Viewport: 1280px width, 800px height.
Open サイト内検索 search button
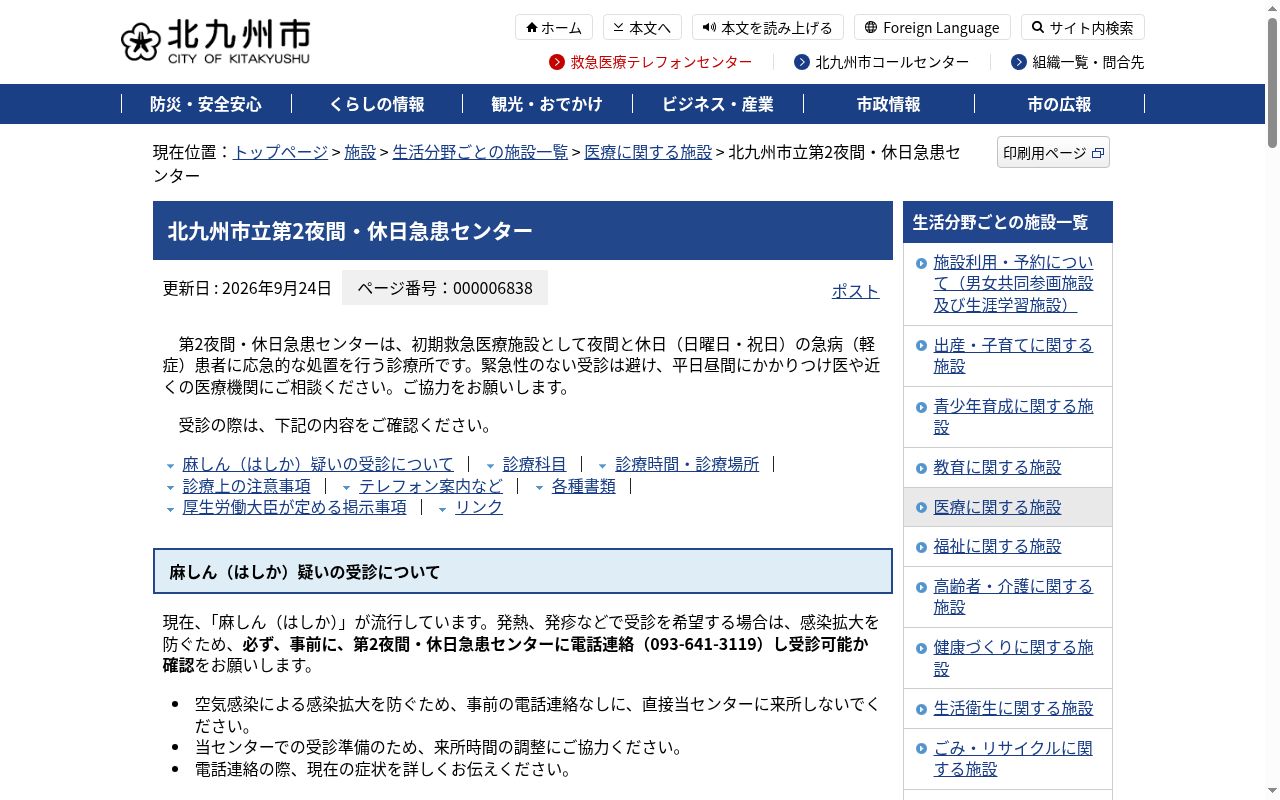[x=1082, y=27]
